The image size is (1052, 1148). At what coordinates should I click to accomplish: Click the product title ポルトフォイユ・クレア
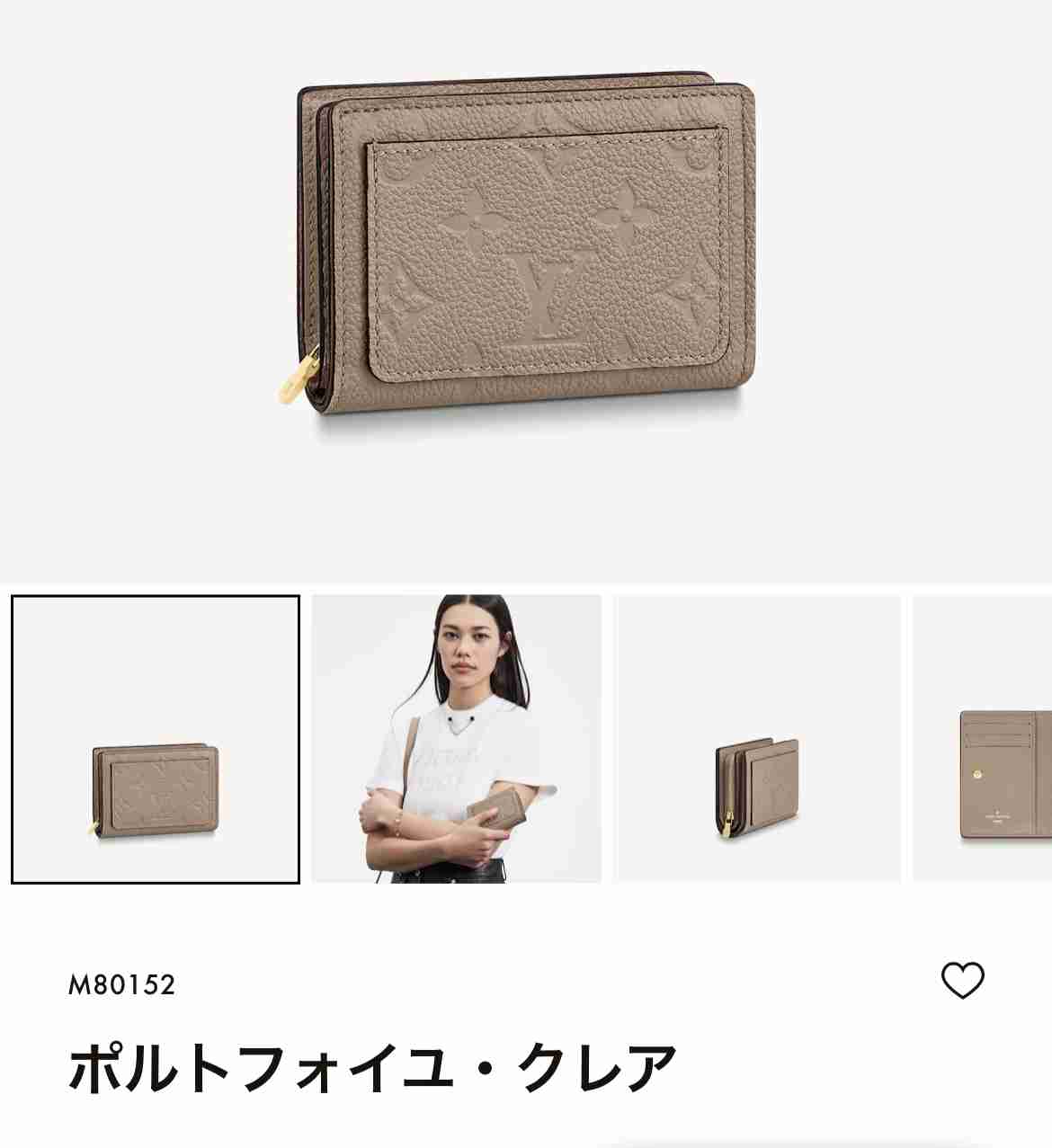coord(372,1067)
